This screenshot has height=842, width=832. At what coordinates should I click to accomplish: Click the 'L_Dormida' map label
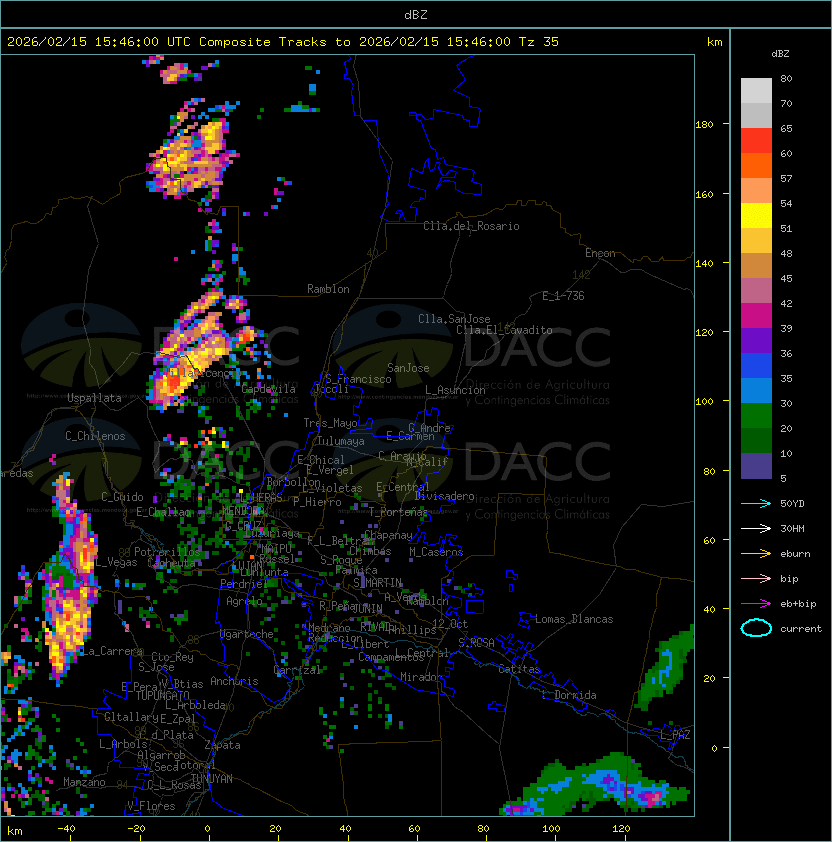click(x=569, y=695)
